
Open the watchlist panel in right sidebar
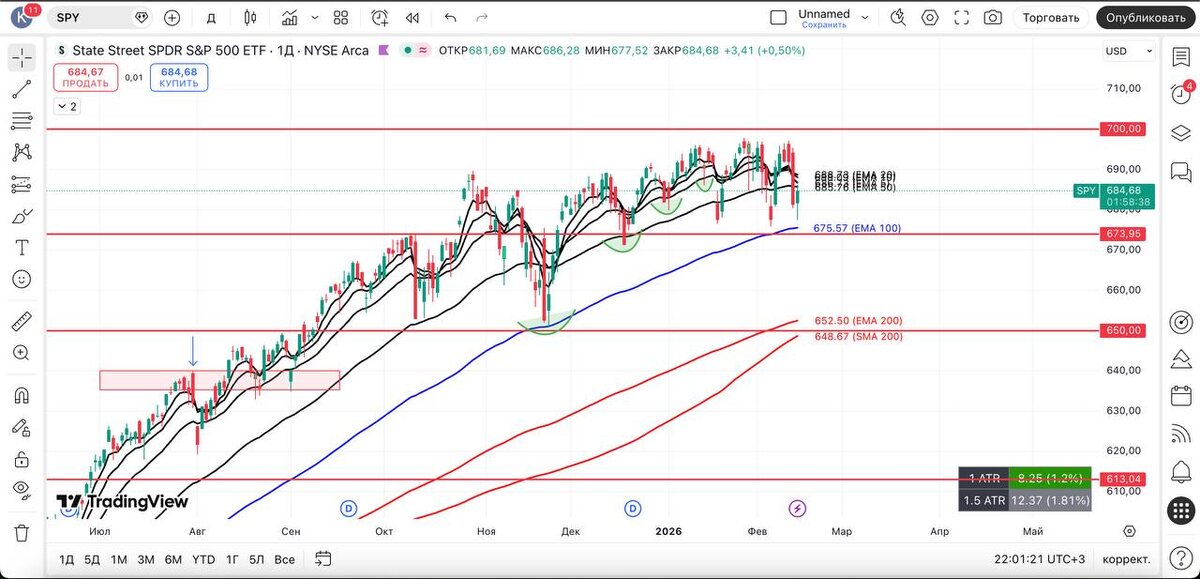(x=1180, y=57)
